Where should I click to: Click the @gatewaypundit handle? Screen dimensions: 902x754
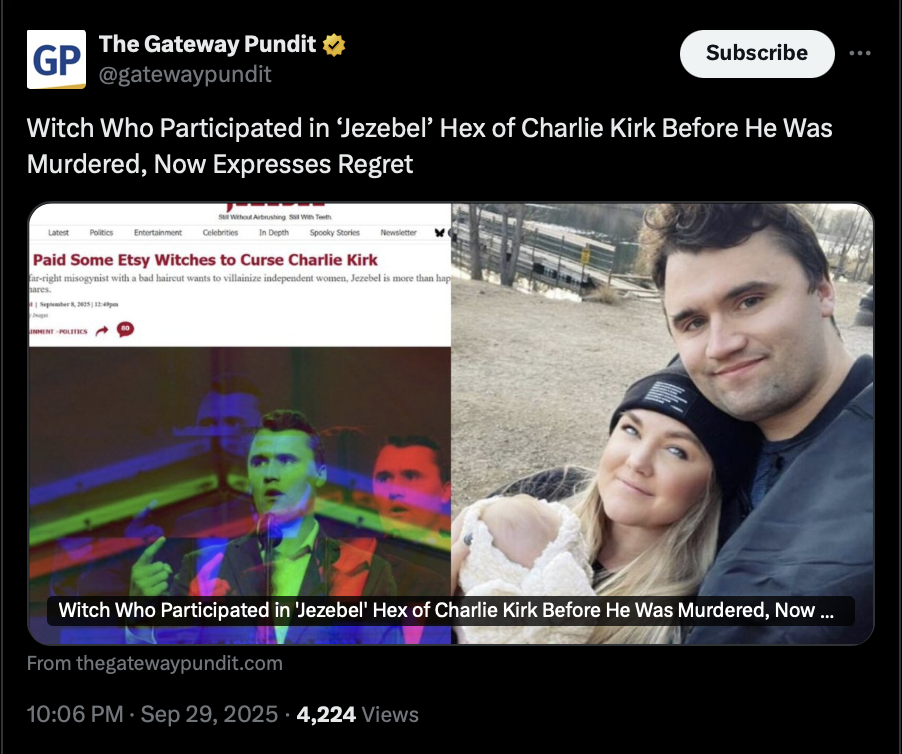point(184,74)
